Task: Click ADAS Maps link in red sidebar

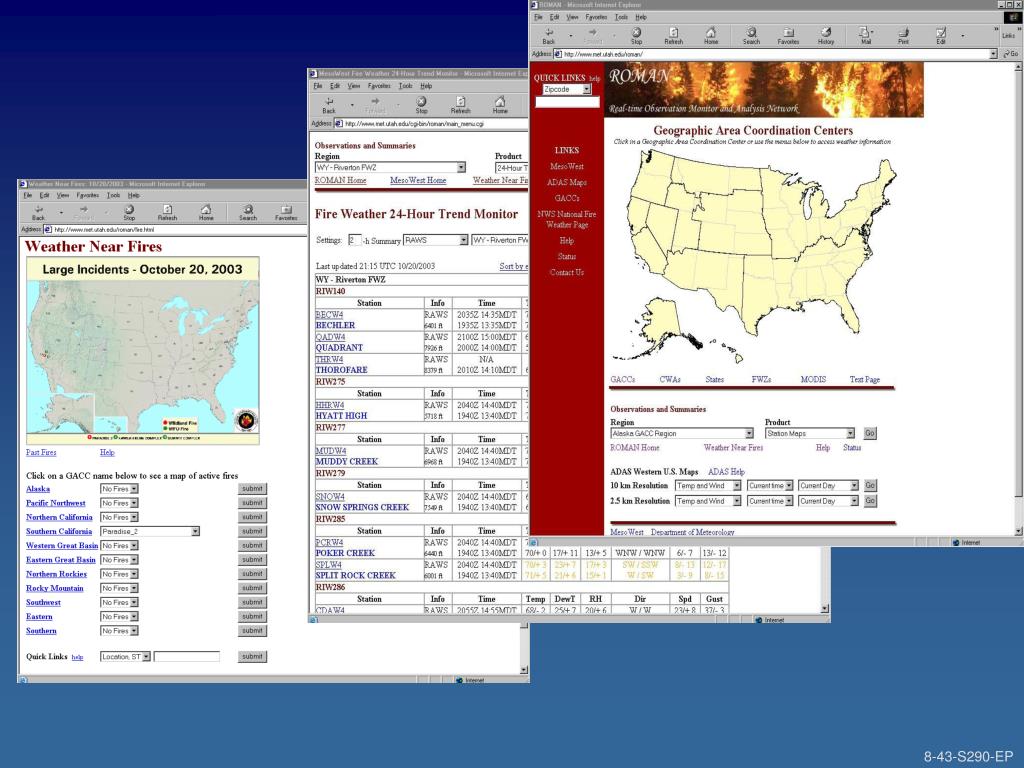Action: click(x=567, y=182)
